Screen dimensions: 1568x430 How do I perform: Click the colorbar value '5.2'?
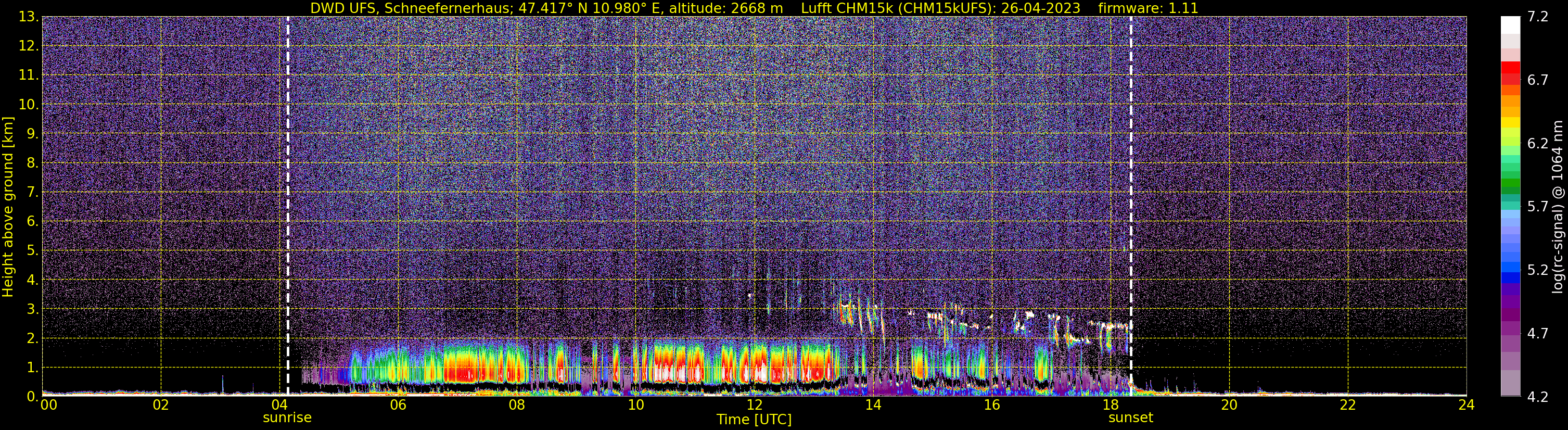coord(1538,270)
